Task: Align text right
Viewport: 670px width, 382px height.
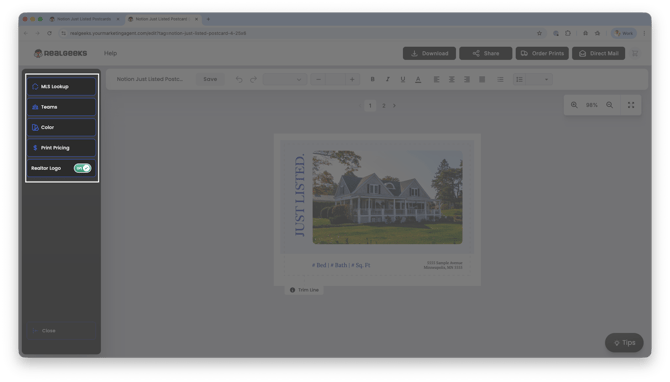Action: point(467,79)
